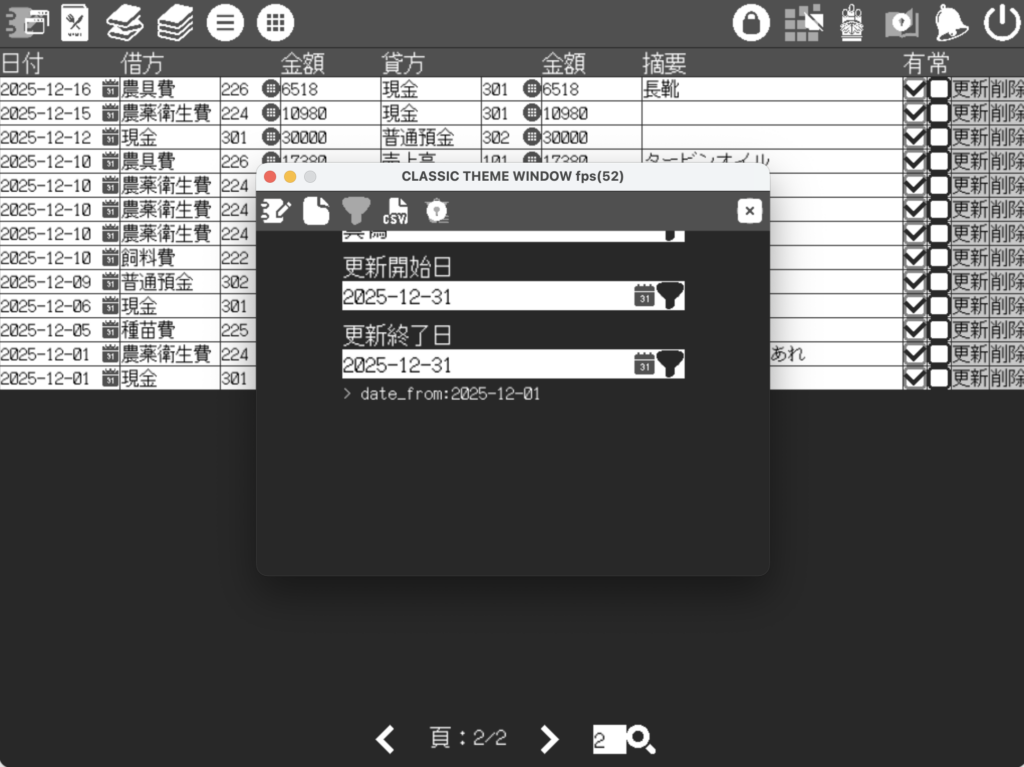Click the round list-lines icon in top toolbar

[x=225, y=22]
